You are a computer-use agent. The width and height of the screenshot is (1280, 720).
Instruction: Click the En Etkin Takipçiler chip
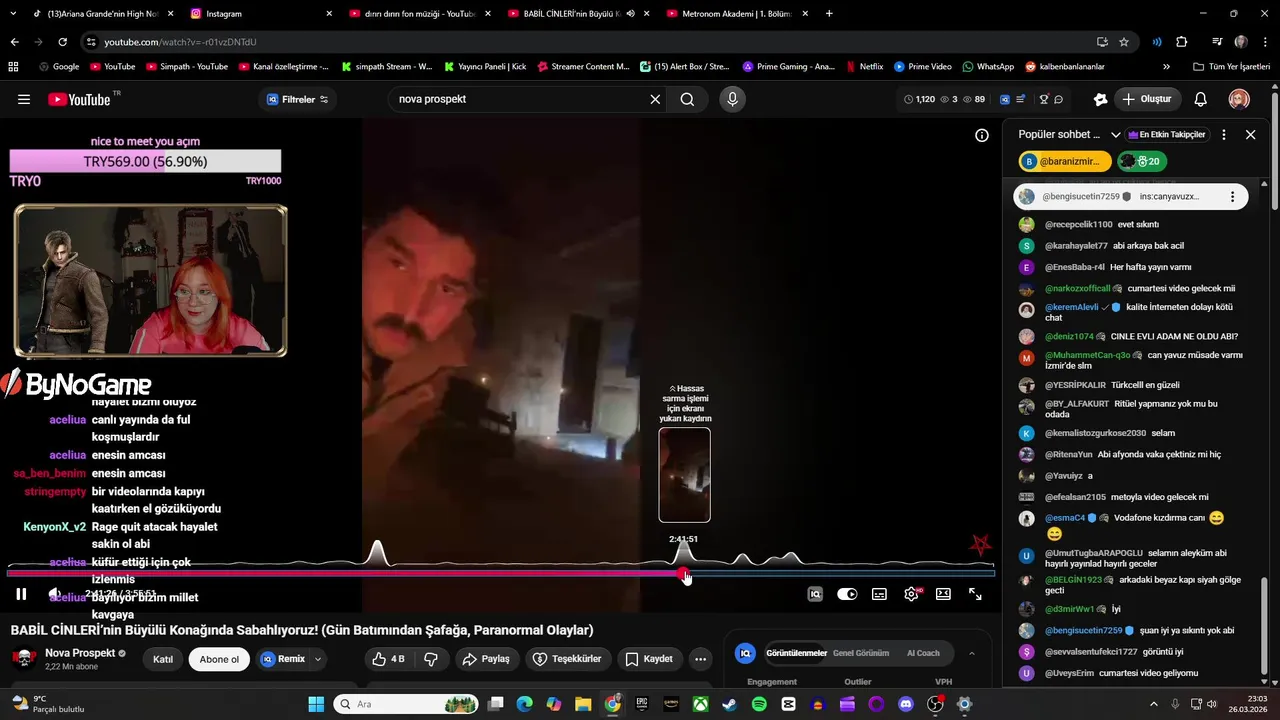[1167, 134]
